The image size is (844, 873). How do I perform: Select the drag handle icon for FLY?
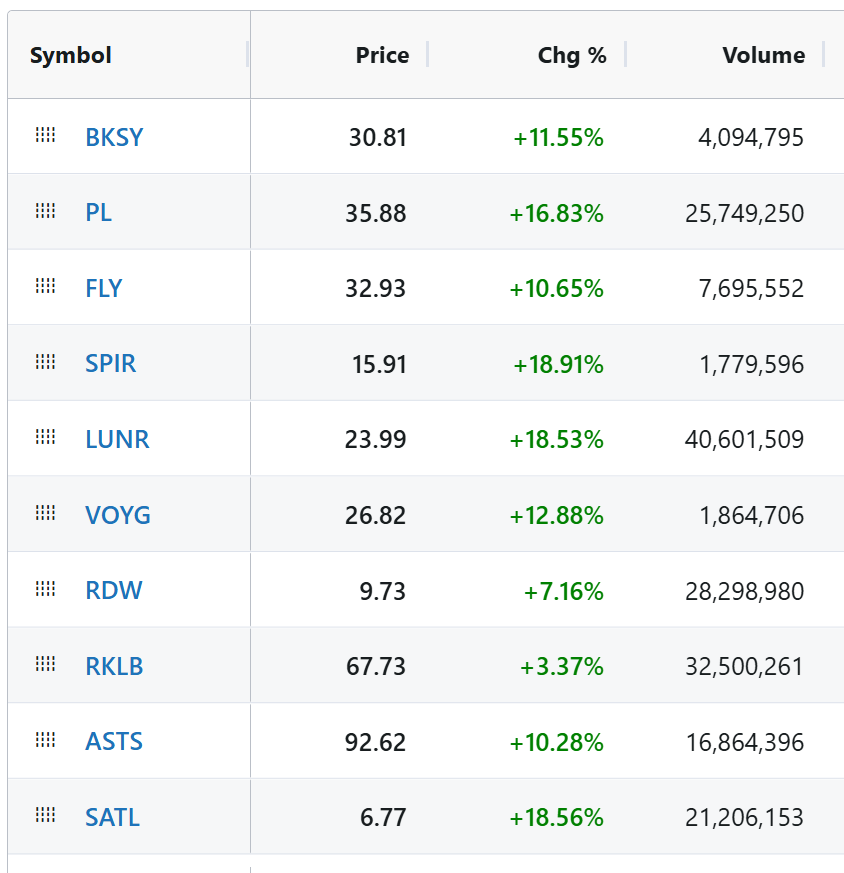[x=44, y=287]
